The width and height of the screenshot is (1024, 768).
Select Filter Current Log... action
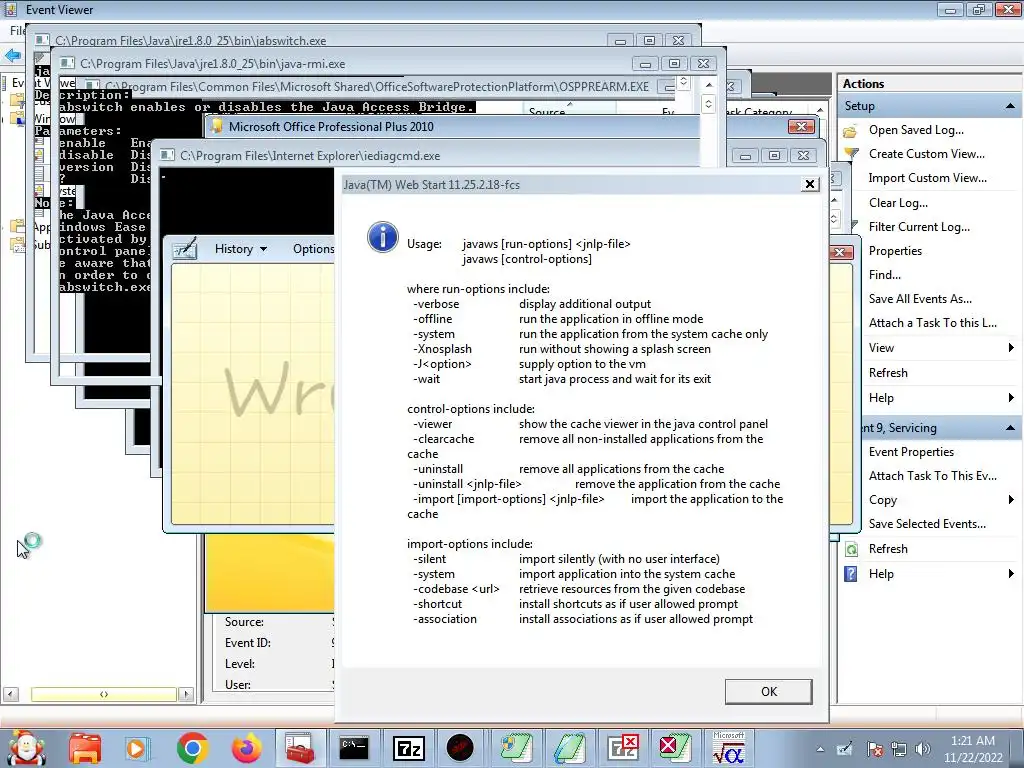(x=919, y=227)
